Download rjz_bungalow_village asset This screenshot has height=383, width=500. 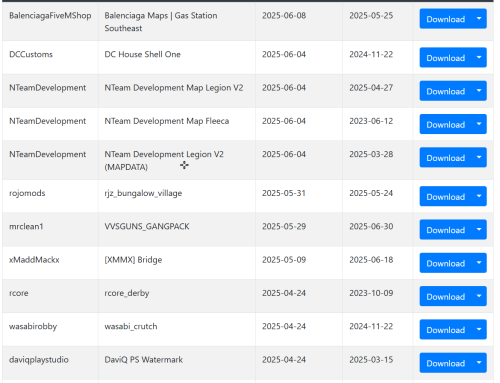(x=446, y=196)
